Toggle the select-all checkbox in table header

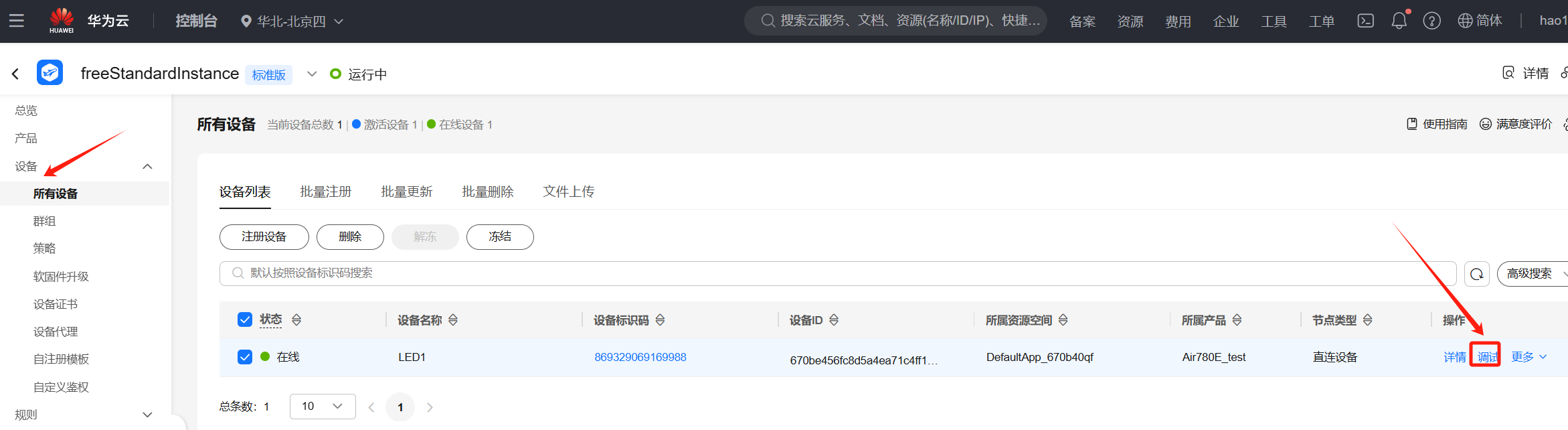pos(245,319)
